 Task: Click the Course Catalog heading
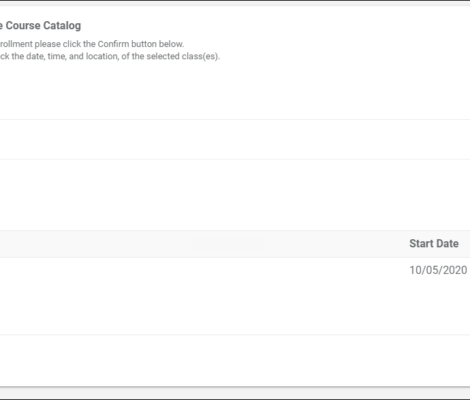pyautogui.click(x=40, y=26)
